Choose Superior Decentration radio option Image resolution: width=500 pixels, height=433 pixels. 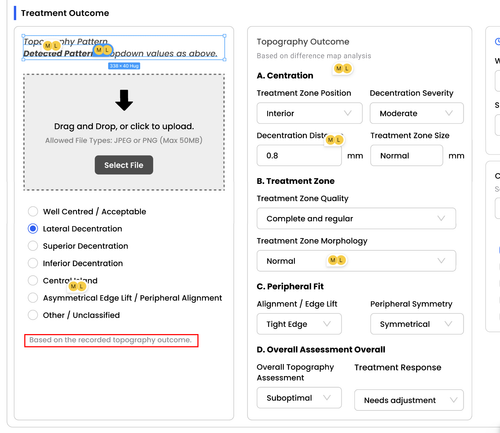point(33,246)
